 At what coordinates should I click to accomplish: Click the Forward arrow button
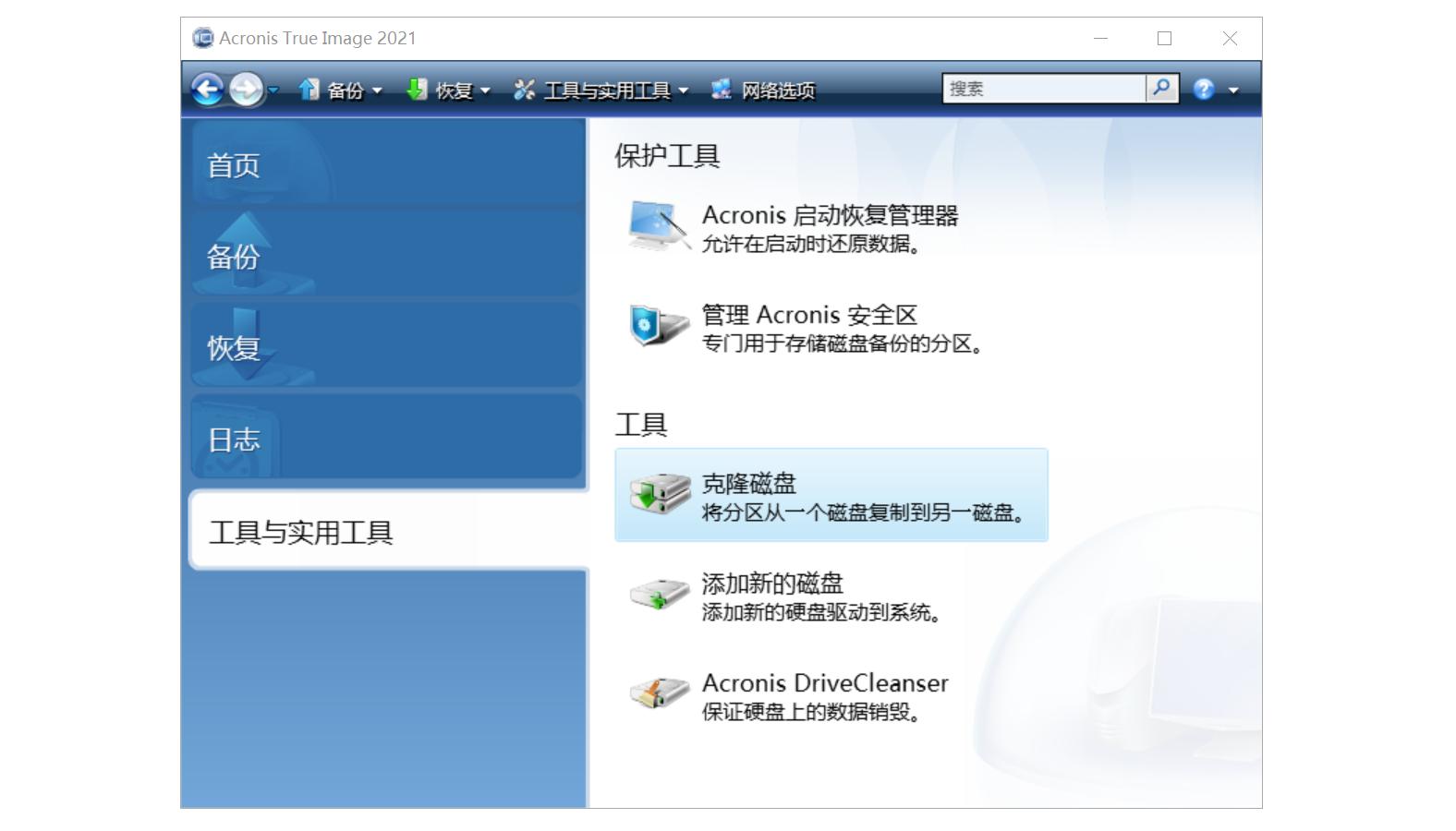pos(246,90)
